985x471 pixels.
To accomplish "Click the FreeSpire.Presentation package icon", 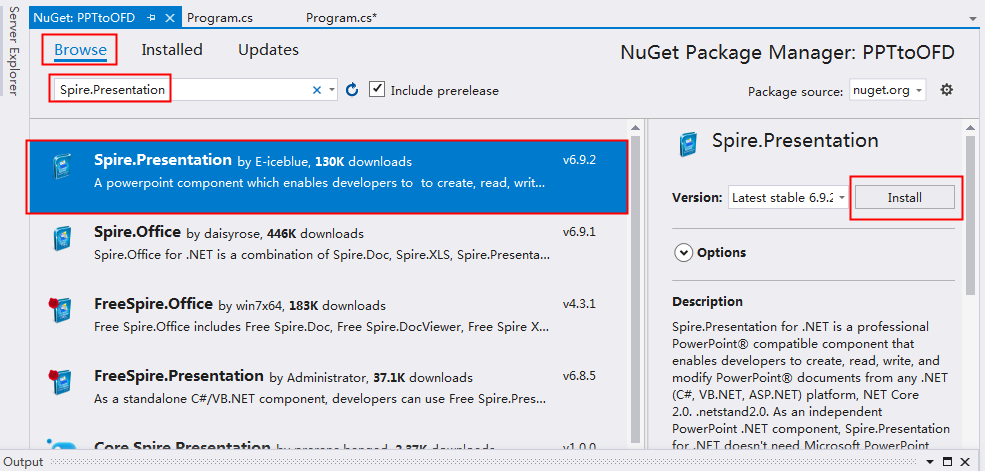I will (58, 382).
